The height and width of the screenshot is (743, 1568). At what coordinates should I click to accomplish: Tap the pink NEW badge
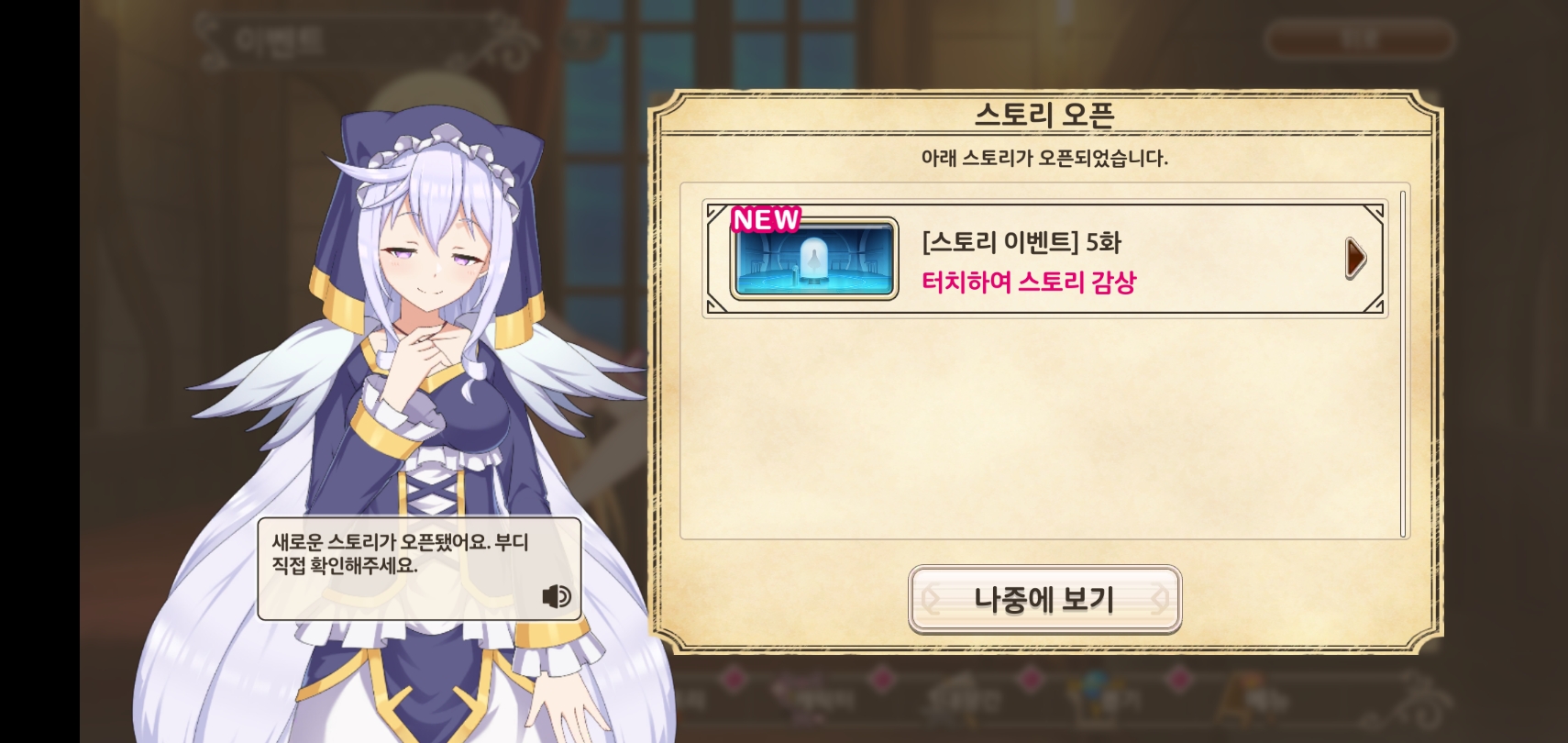[766, 219]
